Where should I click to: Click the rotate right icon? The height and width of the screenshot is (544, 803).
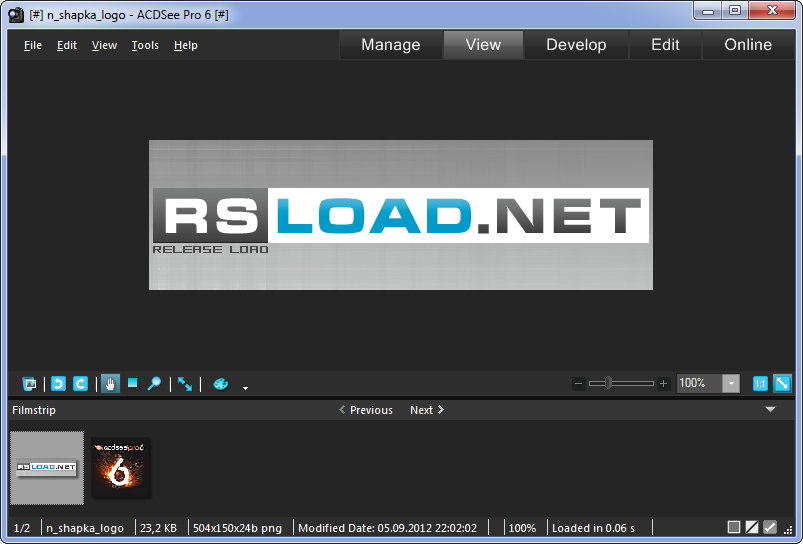tap(80, 384)
